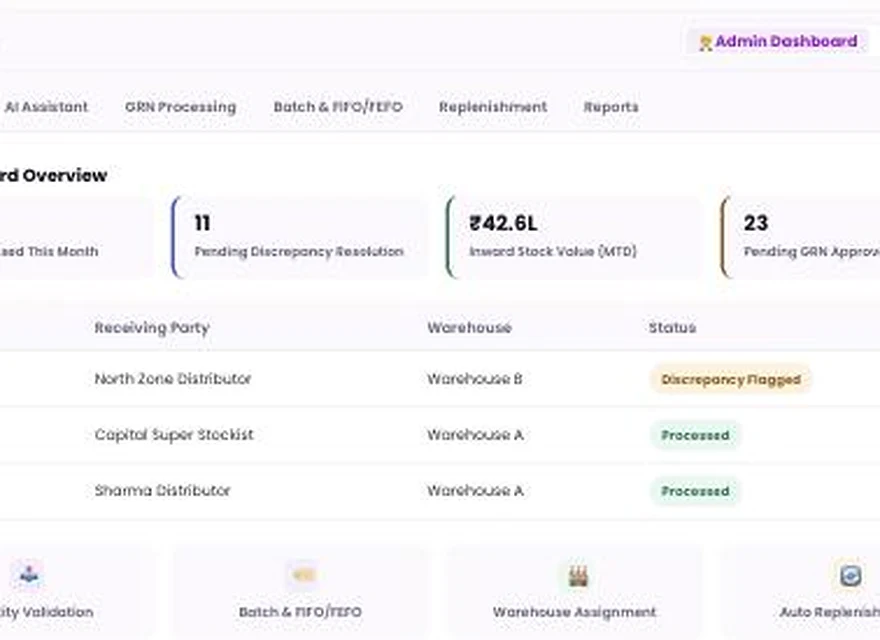The width and height of the screenshot is (880, 640).
Task: Sort by the Warehouse column header
Action: pyautogui.click(x=469, y=327)
